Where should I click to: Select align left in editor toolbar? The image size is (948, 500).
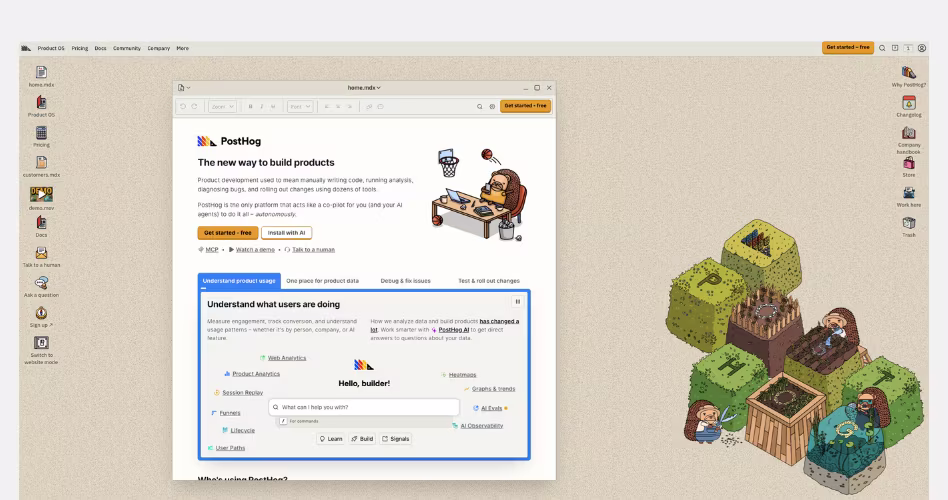(326, 106)
